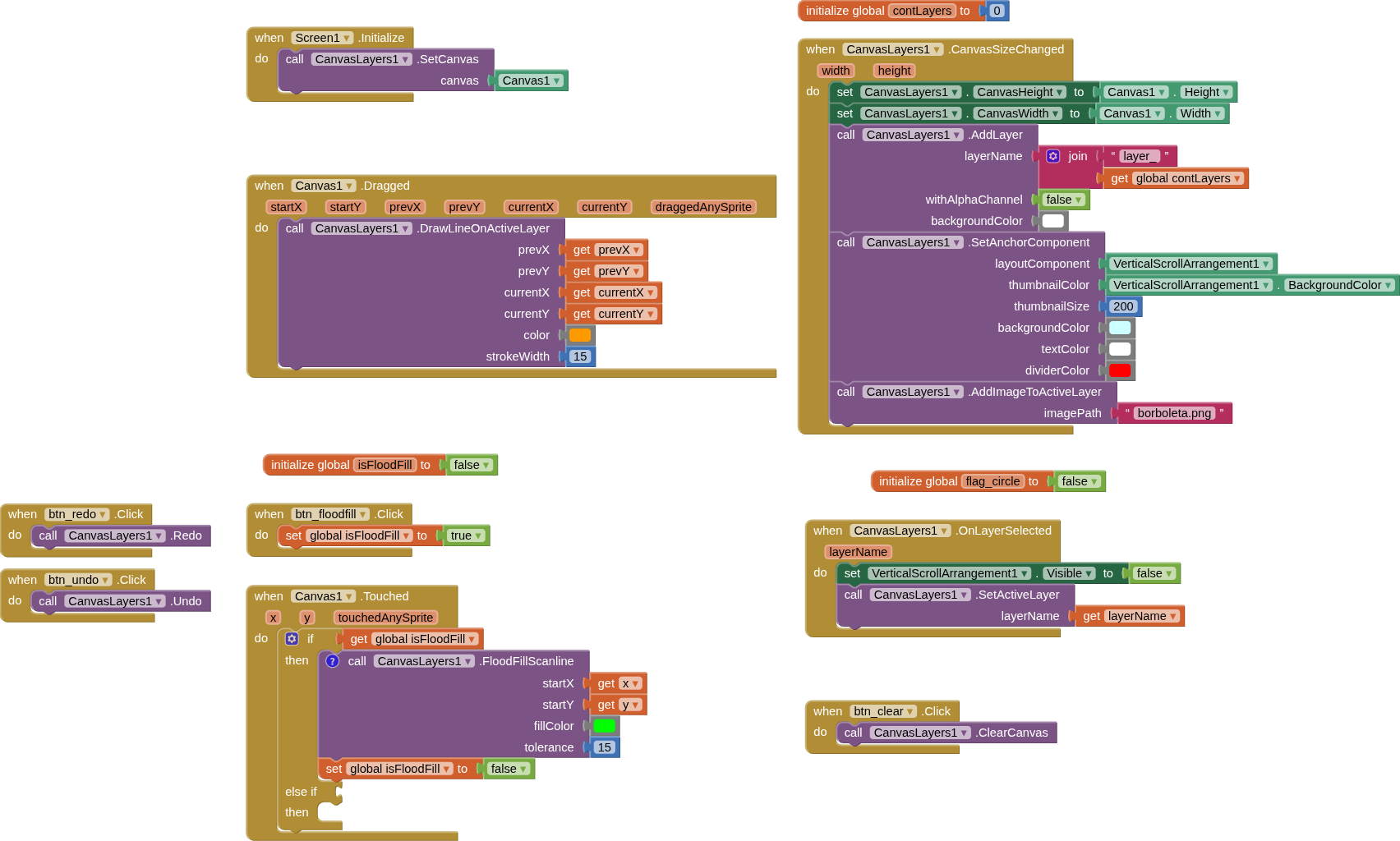1400x841 pixels.
Task: Click the question mark icon on FloodFillScanline
Action: click(332, 661)
